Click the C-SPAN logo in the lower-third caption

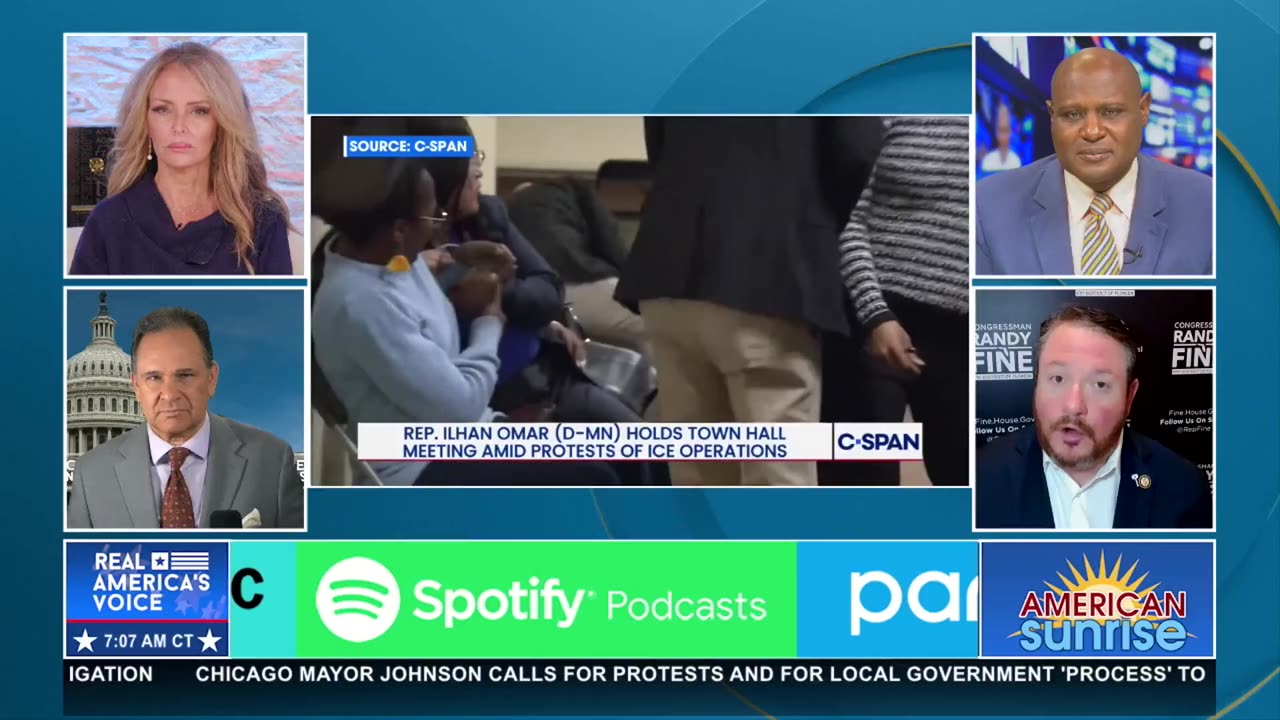coord(877,441)
